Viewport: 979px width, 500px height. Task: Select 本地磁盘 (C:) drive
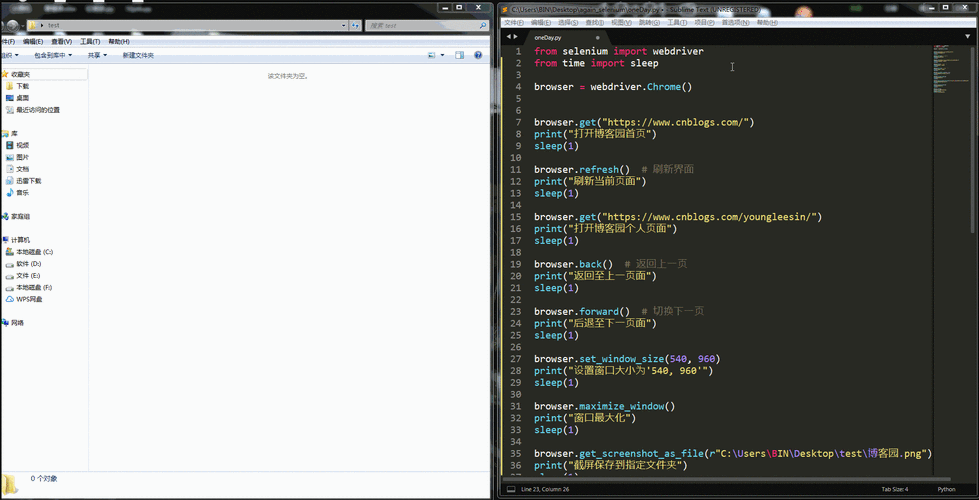click(34, 252)
